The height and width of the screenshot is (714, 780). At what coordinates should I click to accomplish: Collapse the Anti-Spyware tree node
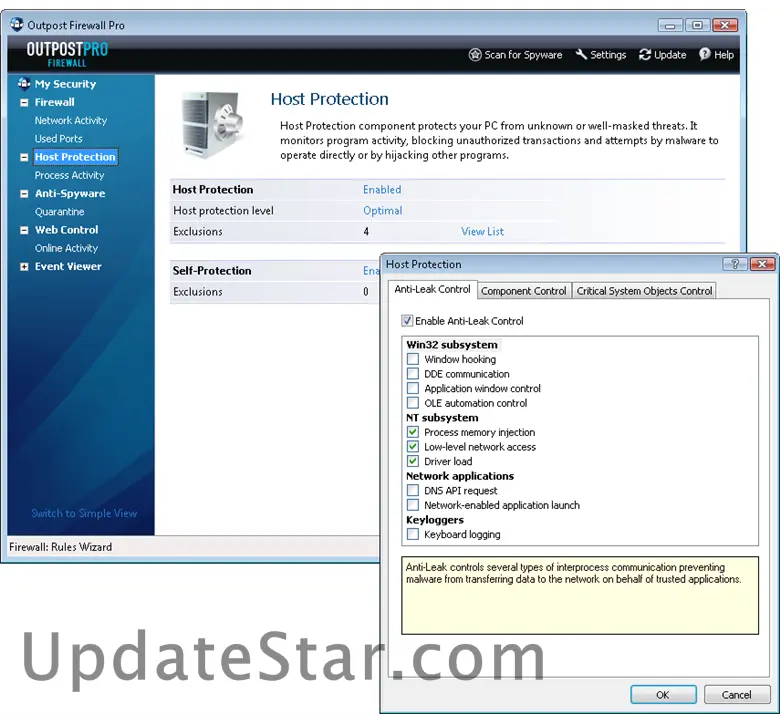pyautogui.click(x=24, y=194)
